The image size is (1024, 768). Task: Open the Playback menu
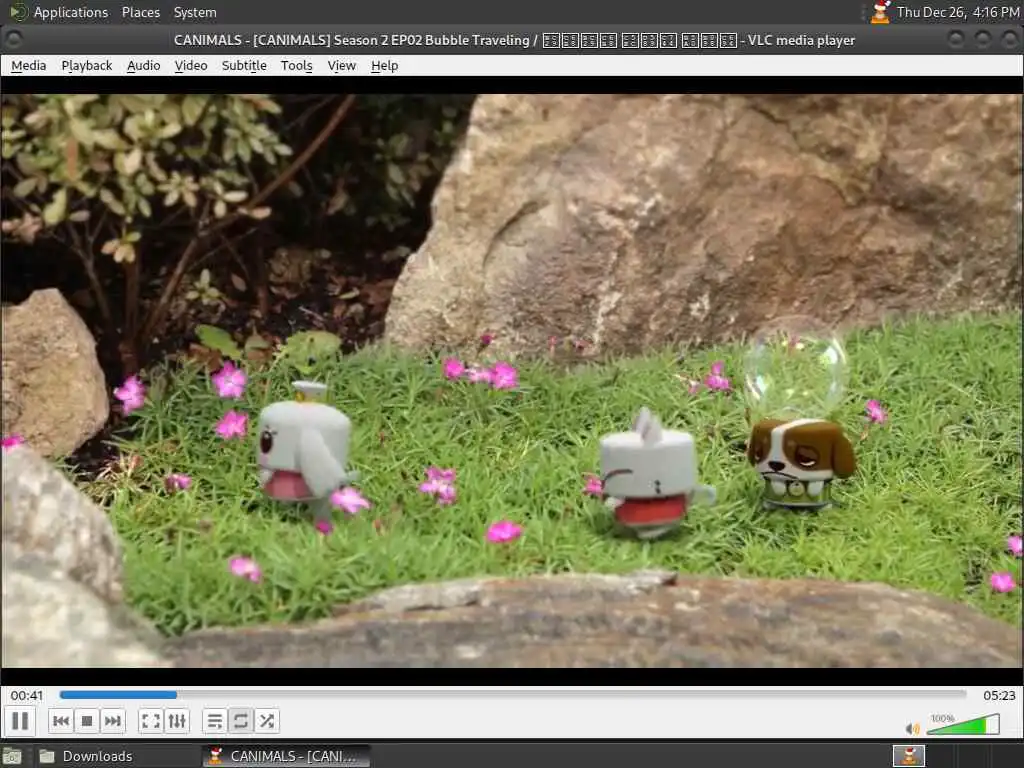pyautogui.click(x=87, y=65)
